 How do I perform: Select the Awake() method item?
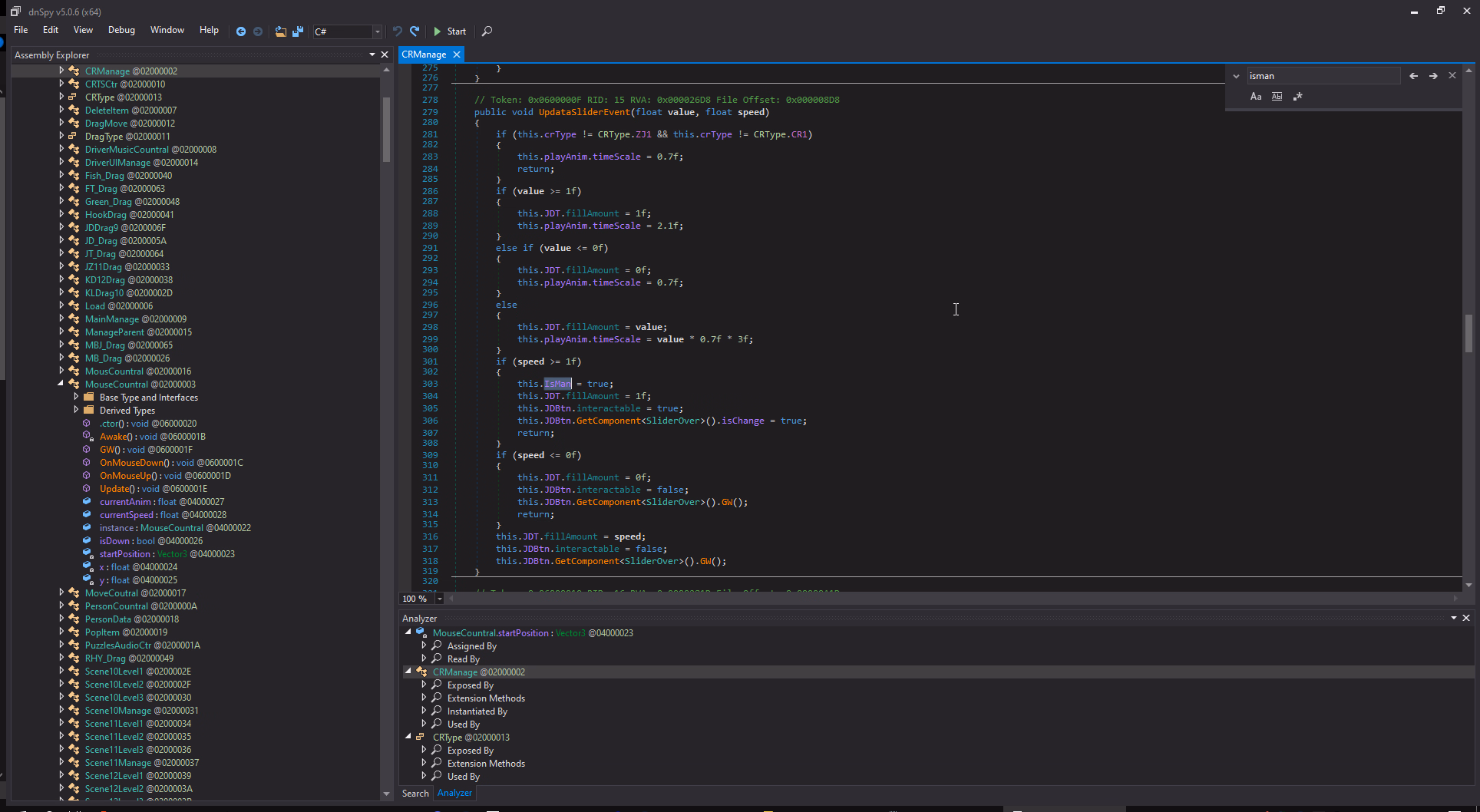(x=152, y=437)
